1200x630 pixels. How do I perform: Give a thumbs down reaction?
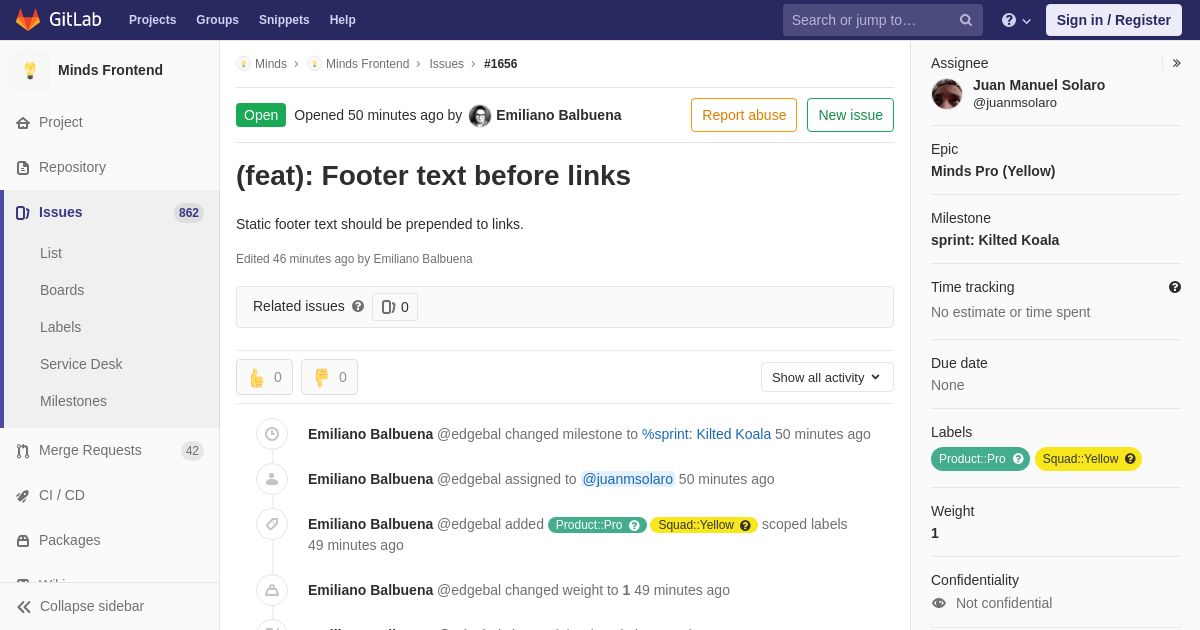tap(329, 377)
